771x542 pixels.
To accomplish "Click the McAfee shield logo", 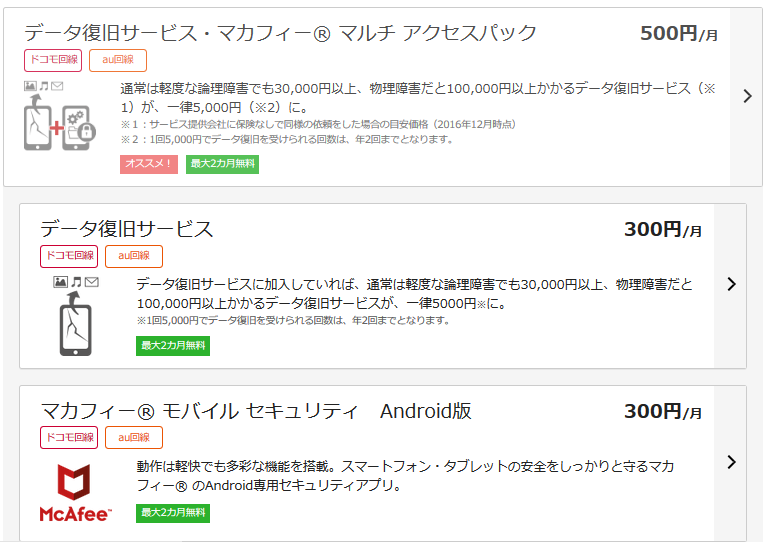I will [x=76, y=483].
